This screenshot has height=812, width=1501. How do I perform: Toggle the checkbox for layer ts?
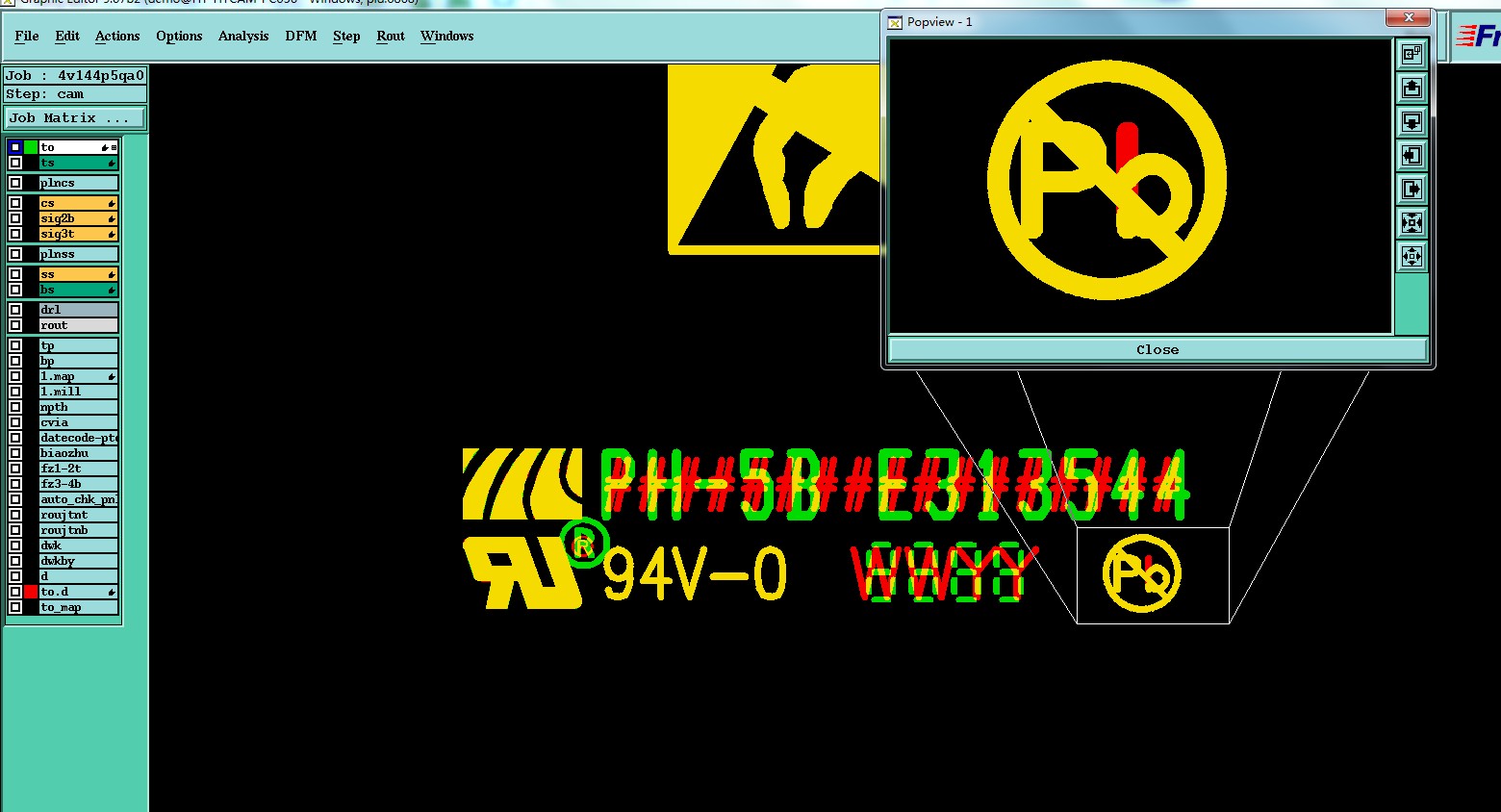click(x=15, y=163)
